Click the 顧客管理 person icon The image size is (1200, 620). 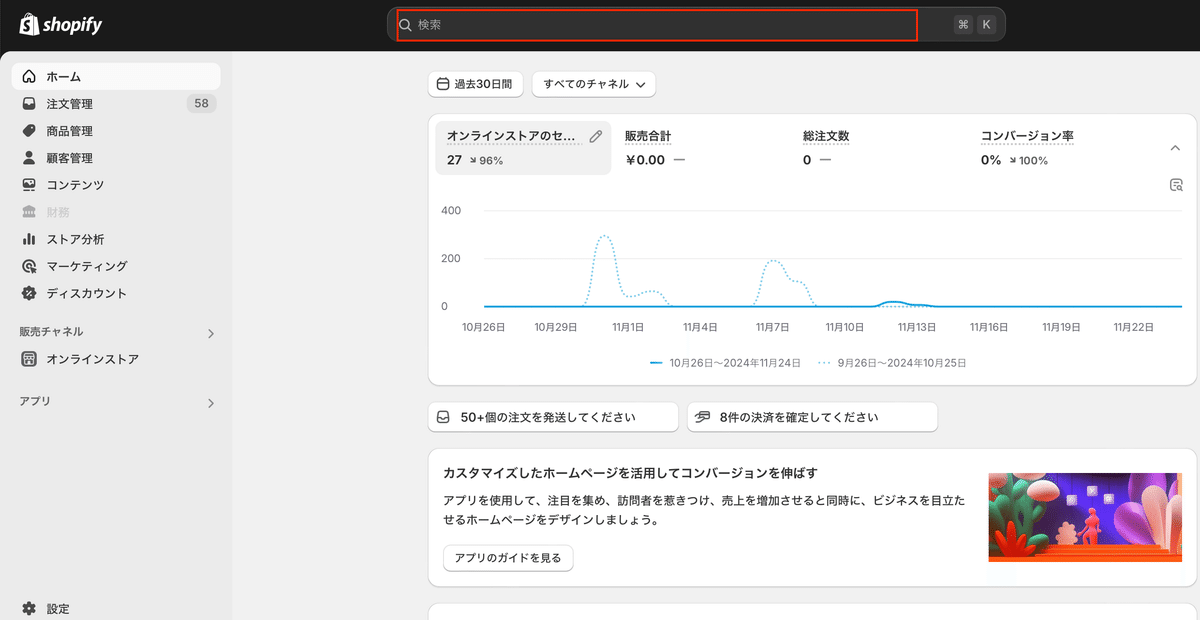click(x=29, y=157)
